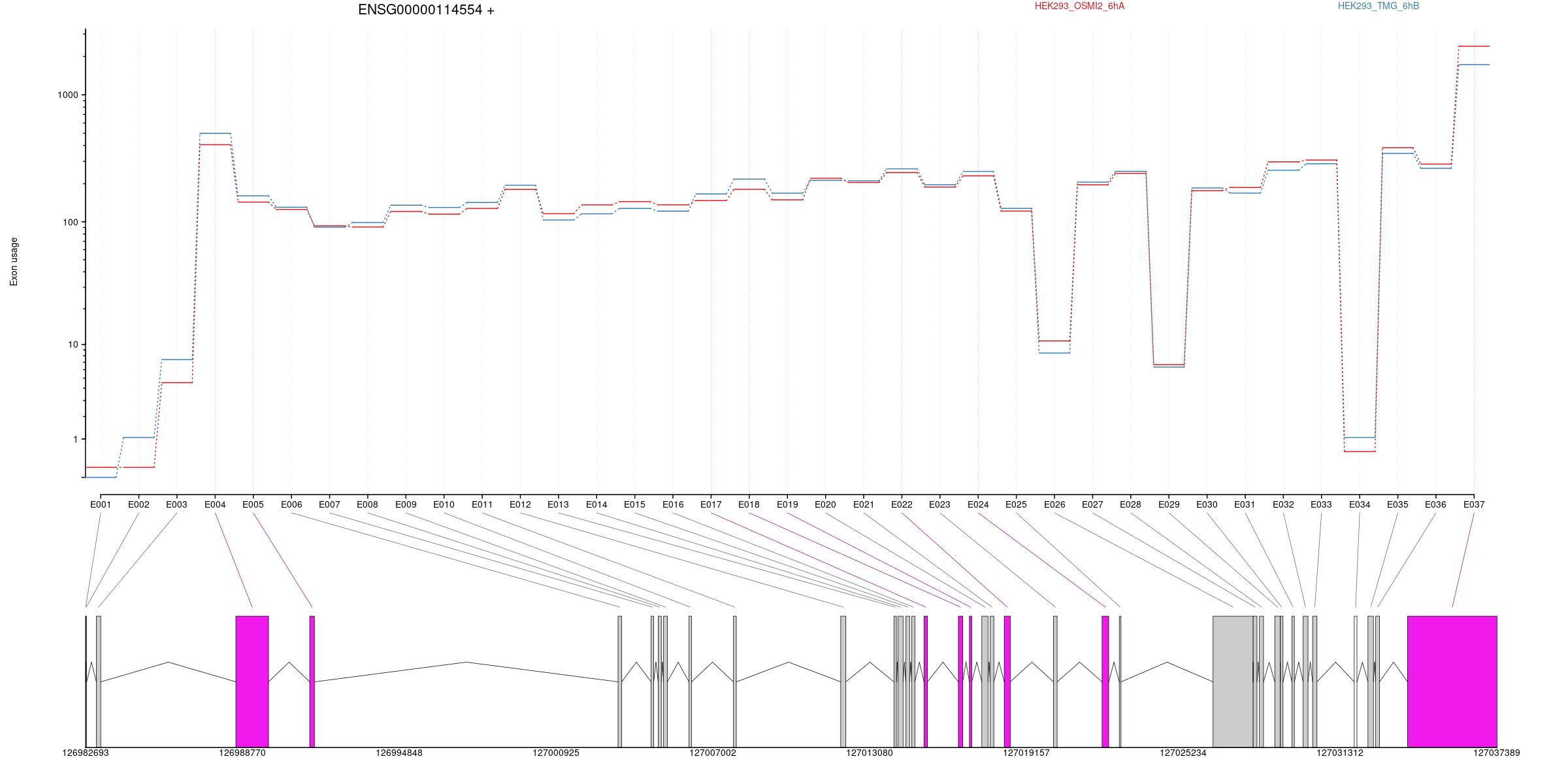Select exon label E007
Viewport: 1568px width, 784px height.
point(329,504)
